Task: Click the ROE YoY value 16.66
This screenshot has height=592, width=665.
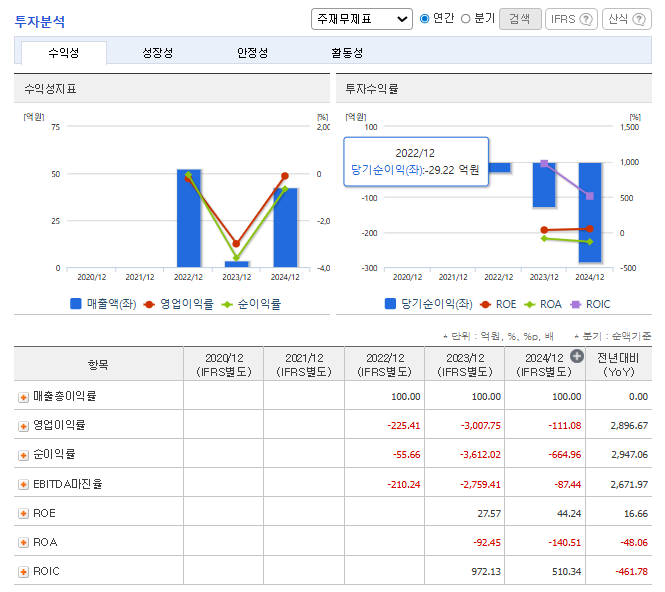Action: (x=636, y=514)
